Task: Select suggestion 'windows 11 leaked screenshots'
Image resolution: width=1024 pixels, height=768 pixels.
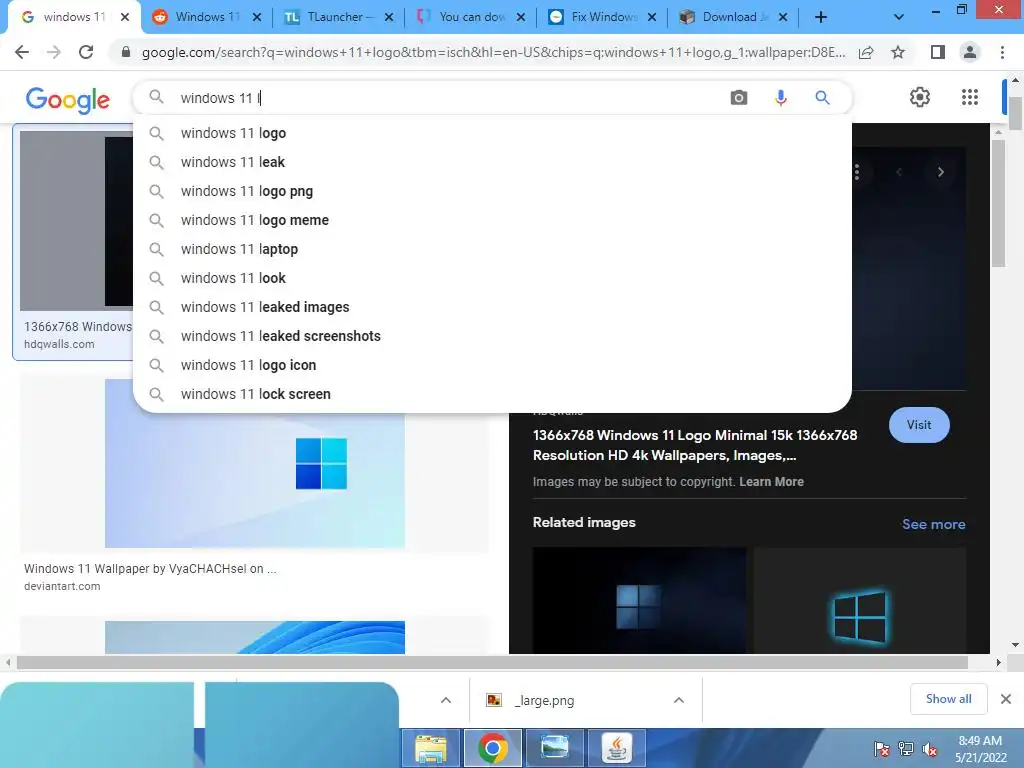Action: click(x=492, y=336)
